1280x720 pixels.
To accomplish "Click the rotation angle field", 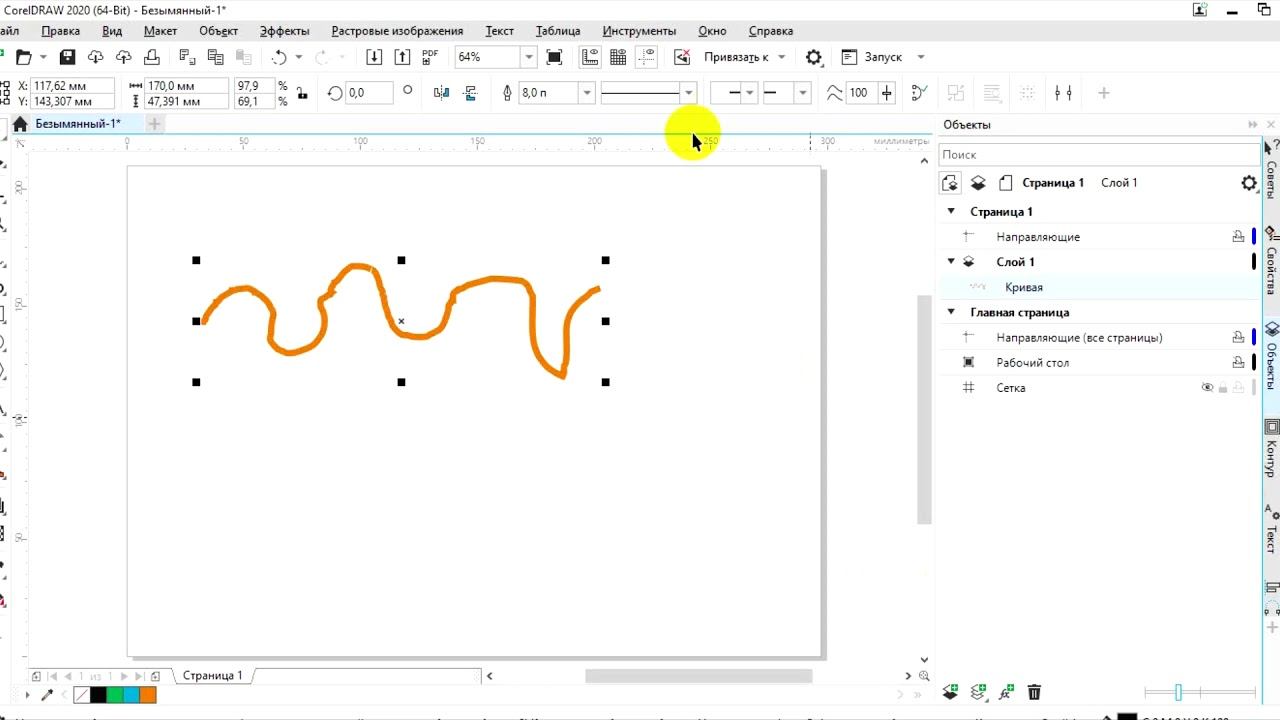I will click(368, 93).
